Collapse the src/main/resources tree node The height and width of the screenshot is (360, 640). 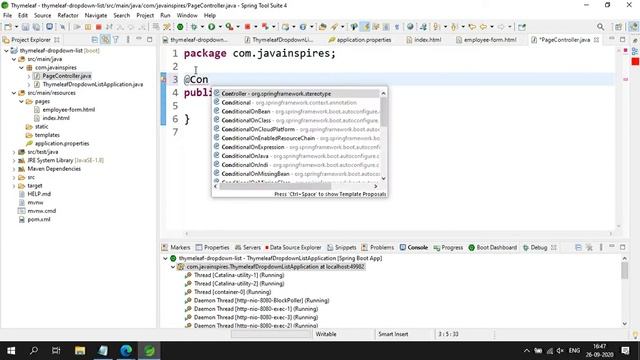point(14,93)
